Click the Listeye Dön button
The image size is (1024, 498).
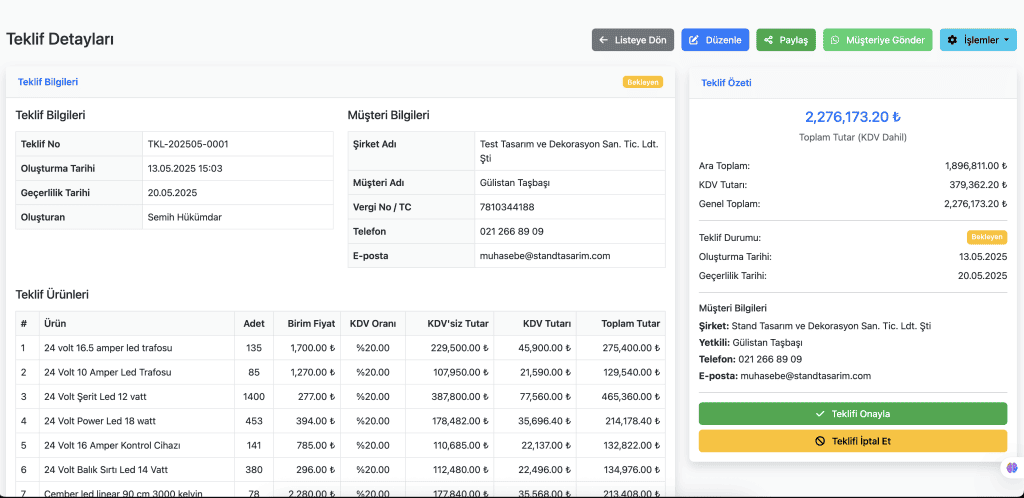pos(633,40)
